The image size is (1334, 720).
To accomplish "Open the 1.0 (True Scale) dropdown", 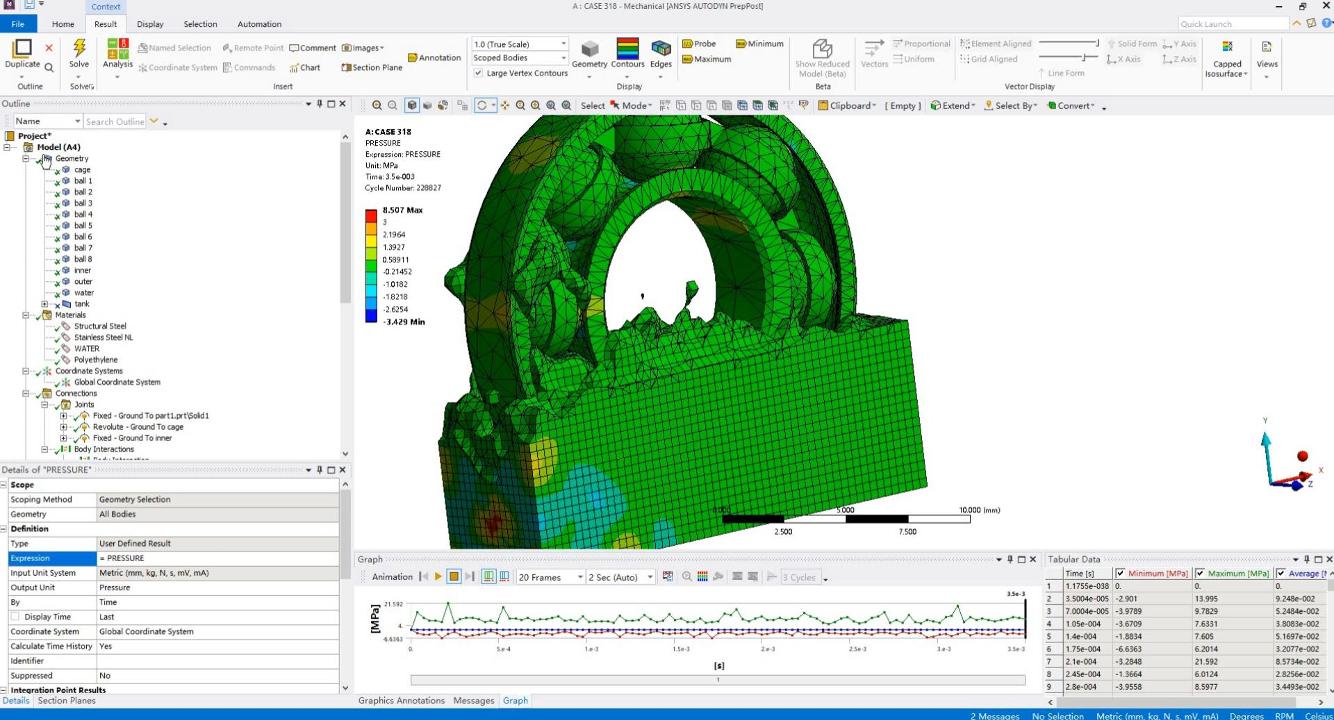I will click(520, 44).
